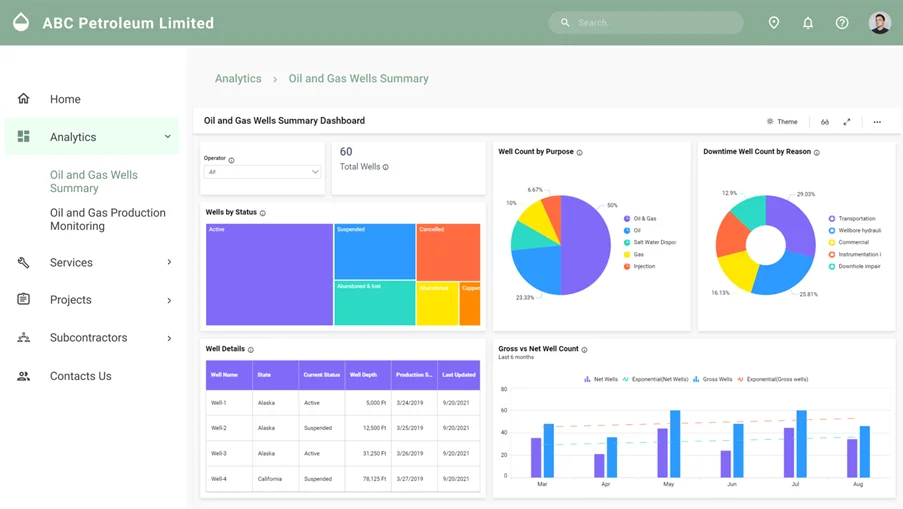903x509 pixels.
Task: Open the dashboard three-dots more menu
Action: click(877, 122)
